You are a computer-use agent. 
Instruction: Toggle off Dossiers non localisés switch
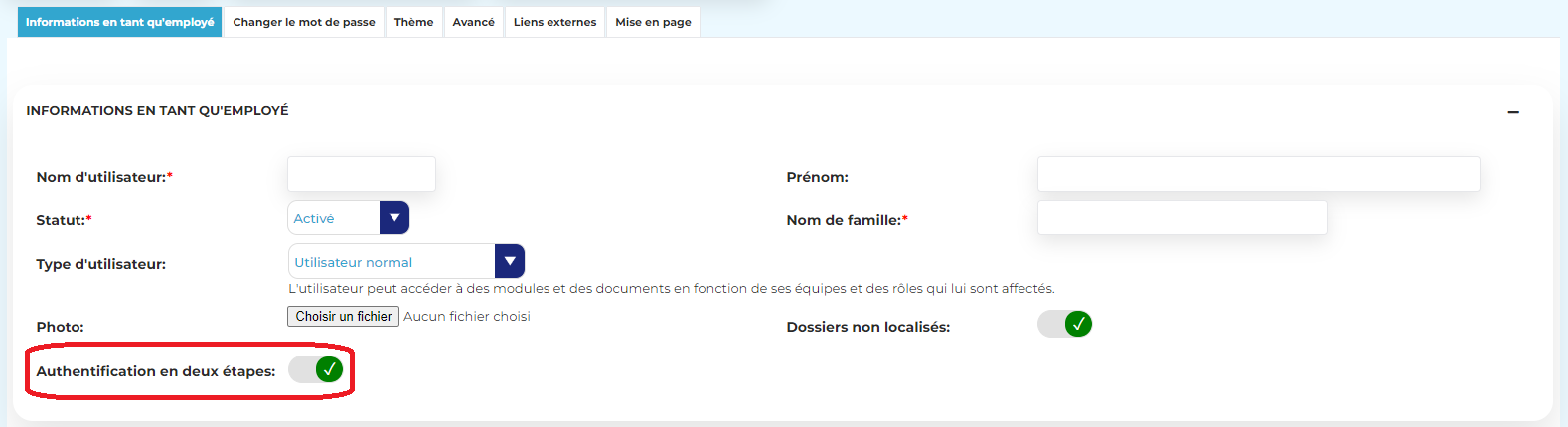point(1065,325)
